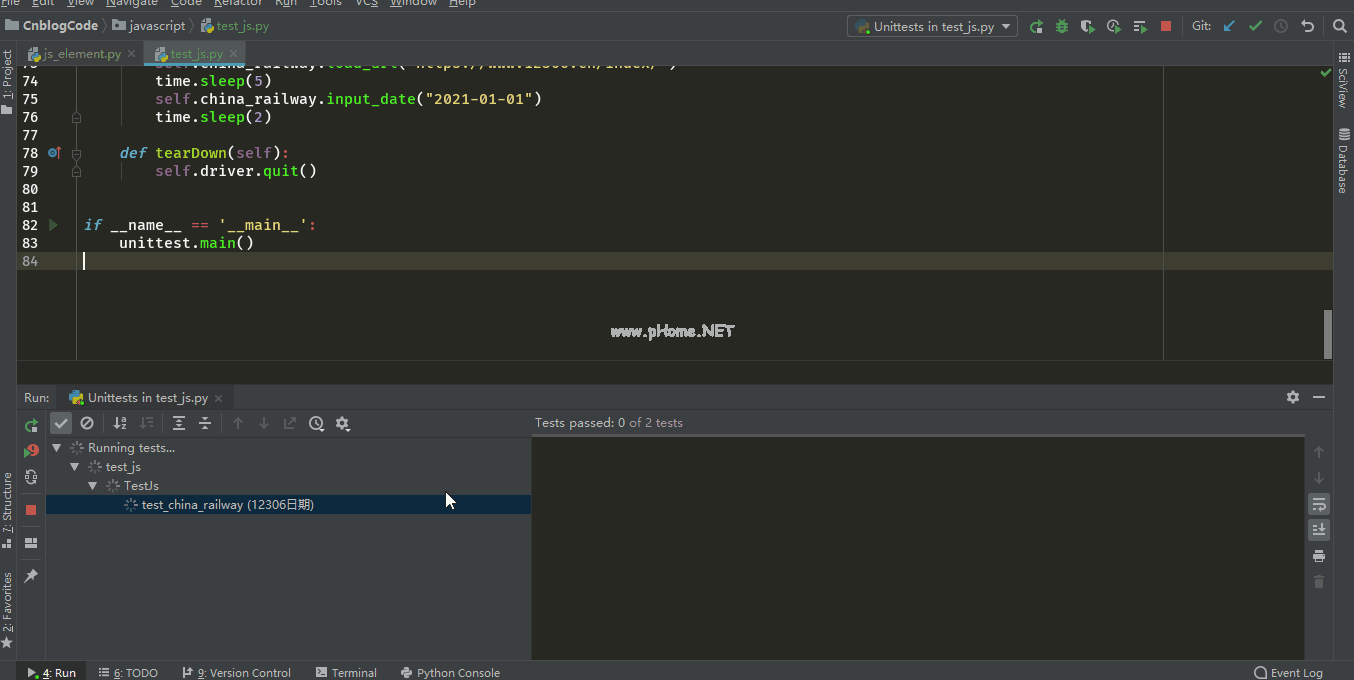Clear console with the trash icon
This screenshot has width=1354, height=680.
tap(1319, 582)
